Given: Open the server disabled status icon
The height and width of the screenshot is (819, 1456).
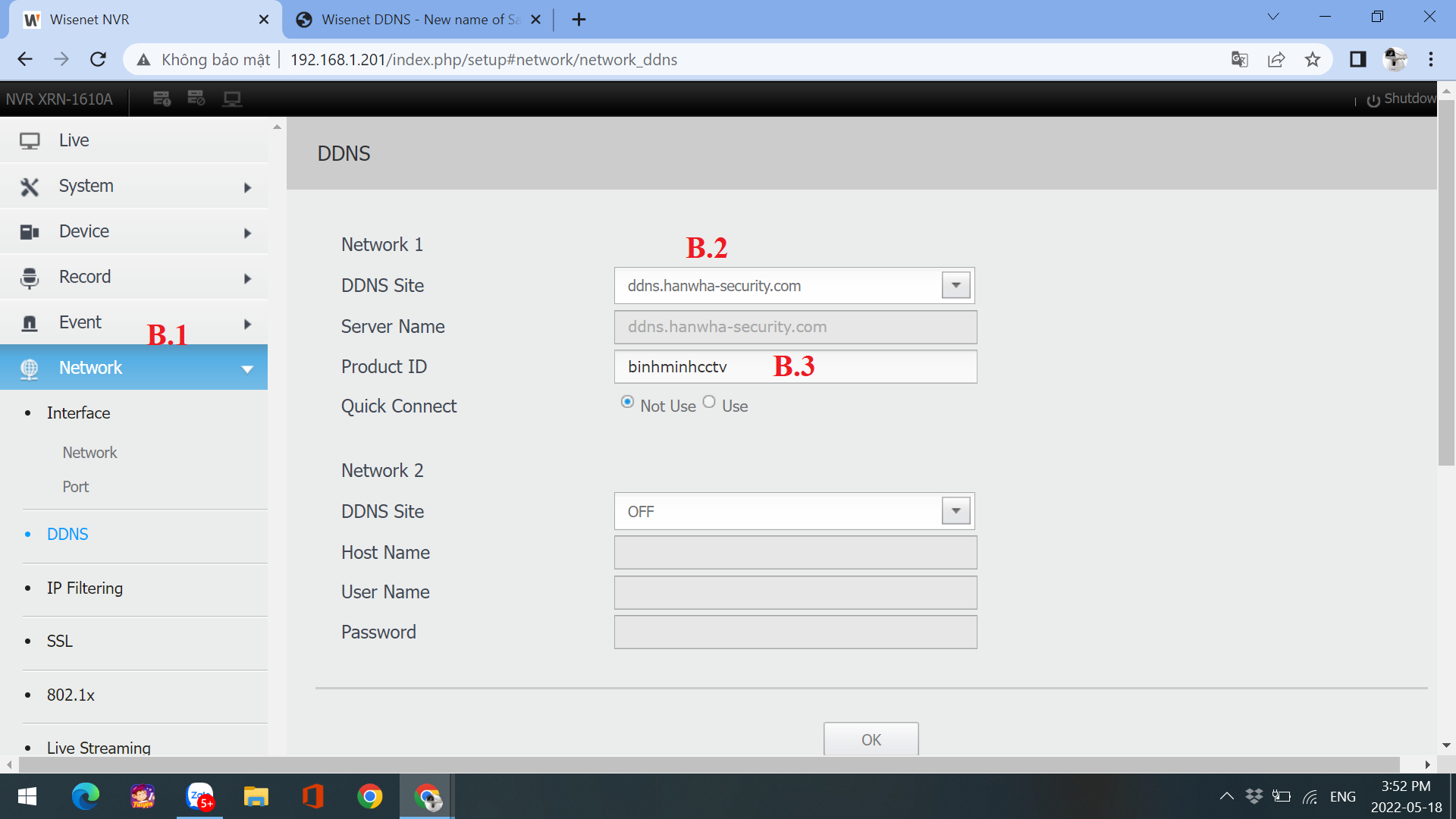Looking at the screenshot, I should (x=196, y=99).
